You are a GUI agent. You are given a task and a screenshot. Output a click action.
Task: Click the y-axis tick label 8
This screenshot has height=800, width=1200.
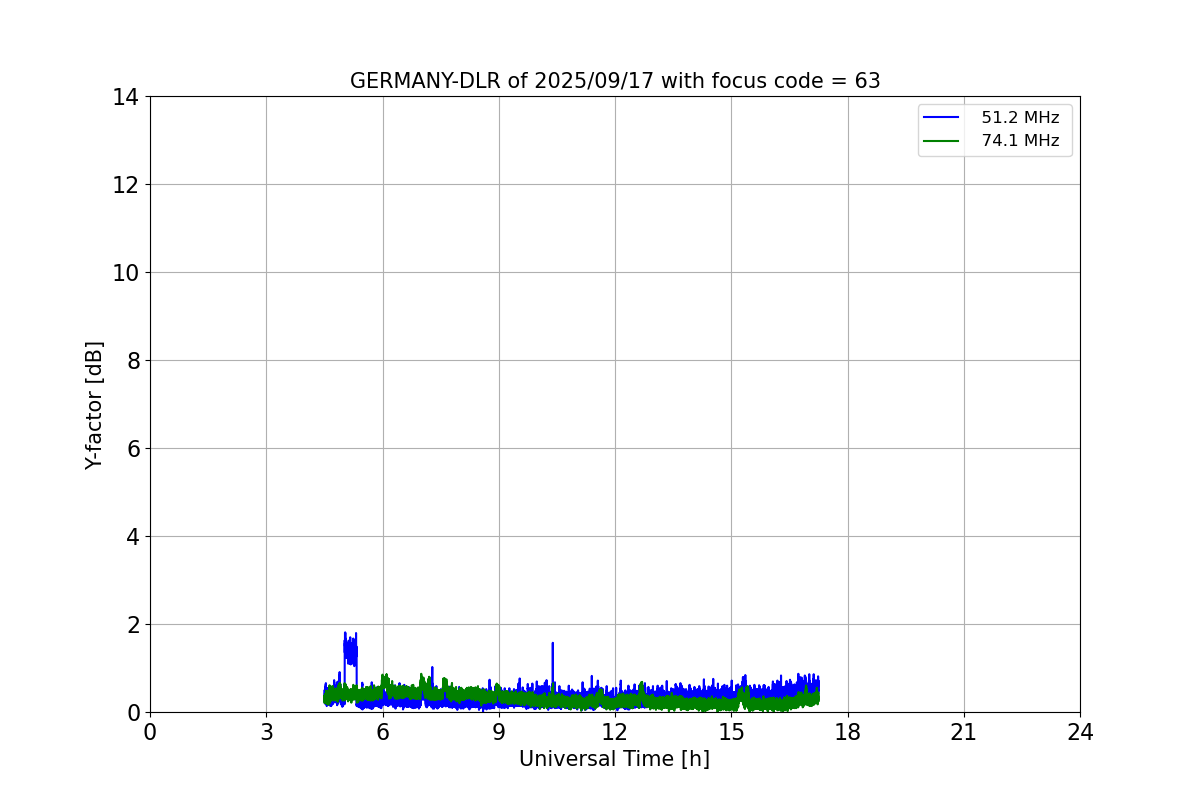132,361
